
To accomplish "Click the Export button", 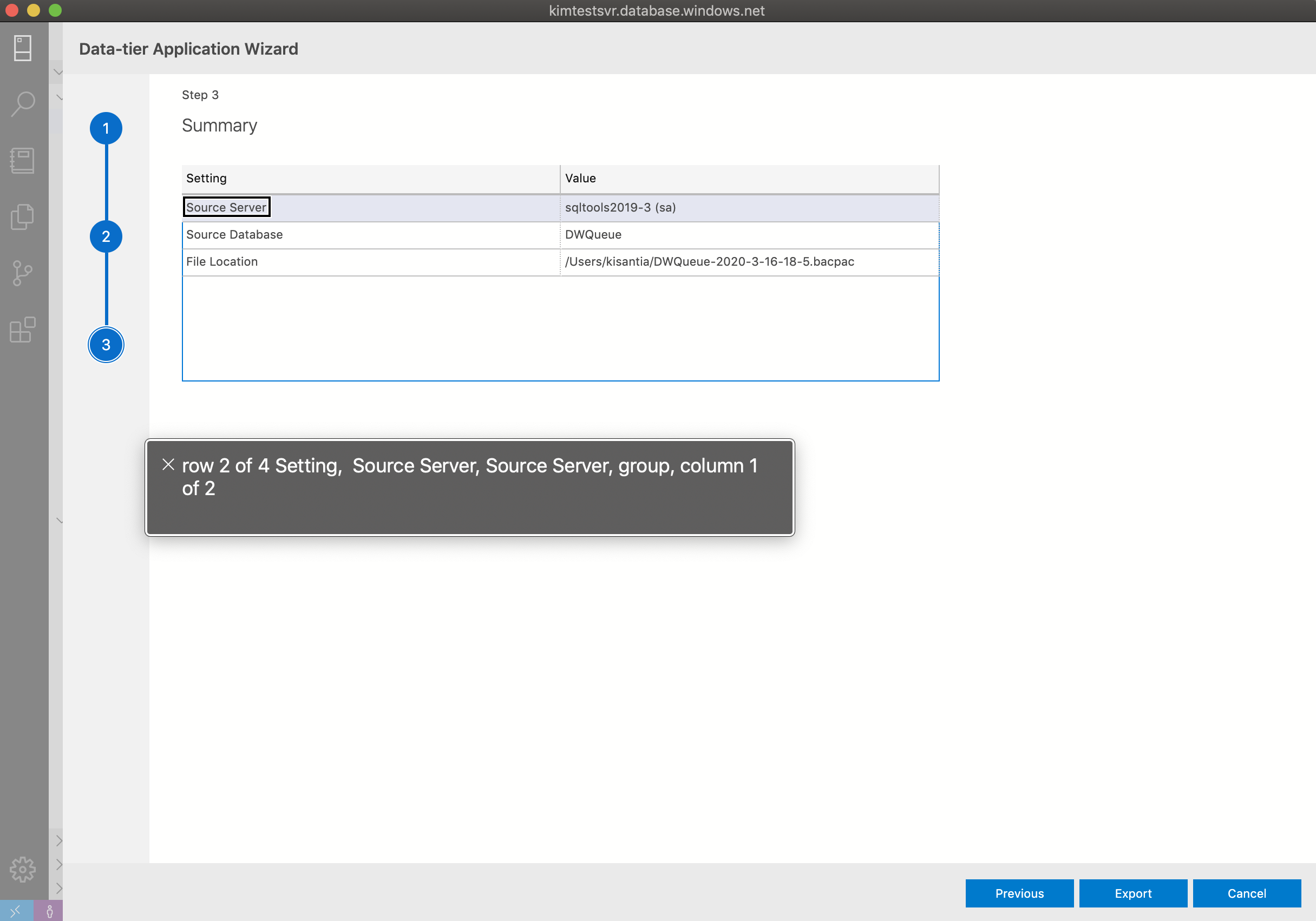I will click(x=1133, y=893).
